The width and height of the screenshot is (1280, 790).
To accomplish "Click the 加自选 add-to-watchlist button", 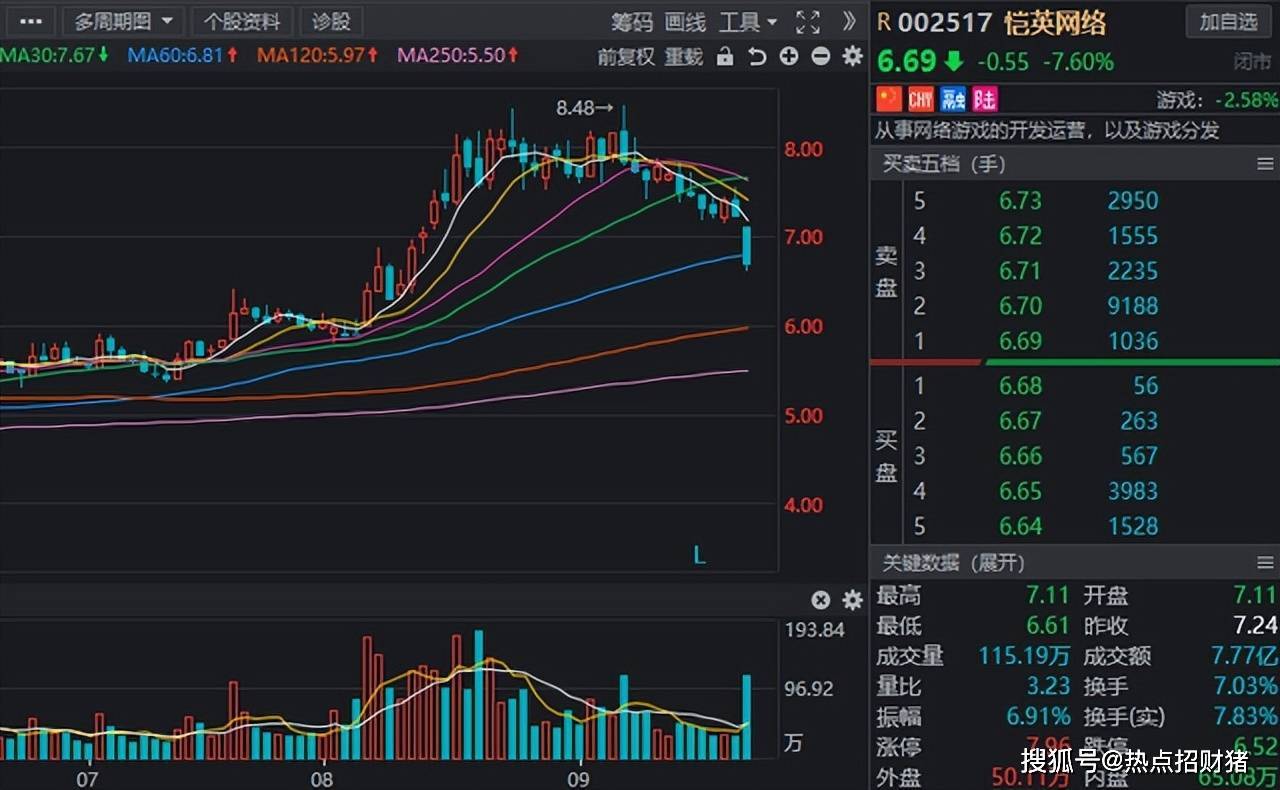I will point(1228,21).
